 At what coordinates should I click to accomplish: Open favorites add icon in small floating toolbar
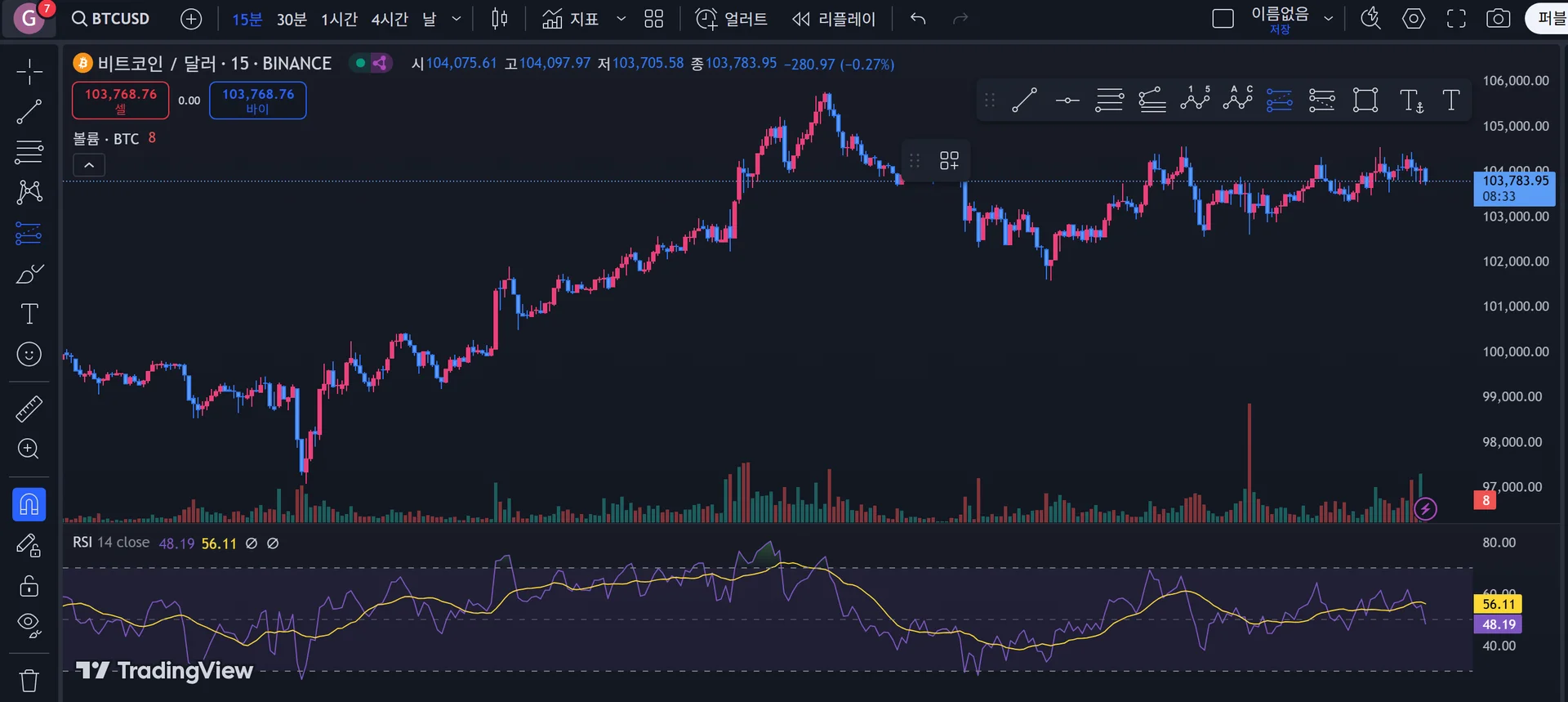(949, 161)
